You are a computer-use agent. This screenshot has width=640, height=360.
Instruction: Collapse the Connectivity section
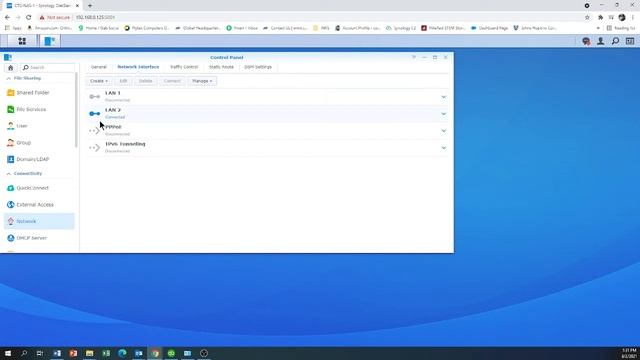(9, 173)
